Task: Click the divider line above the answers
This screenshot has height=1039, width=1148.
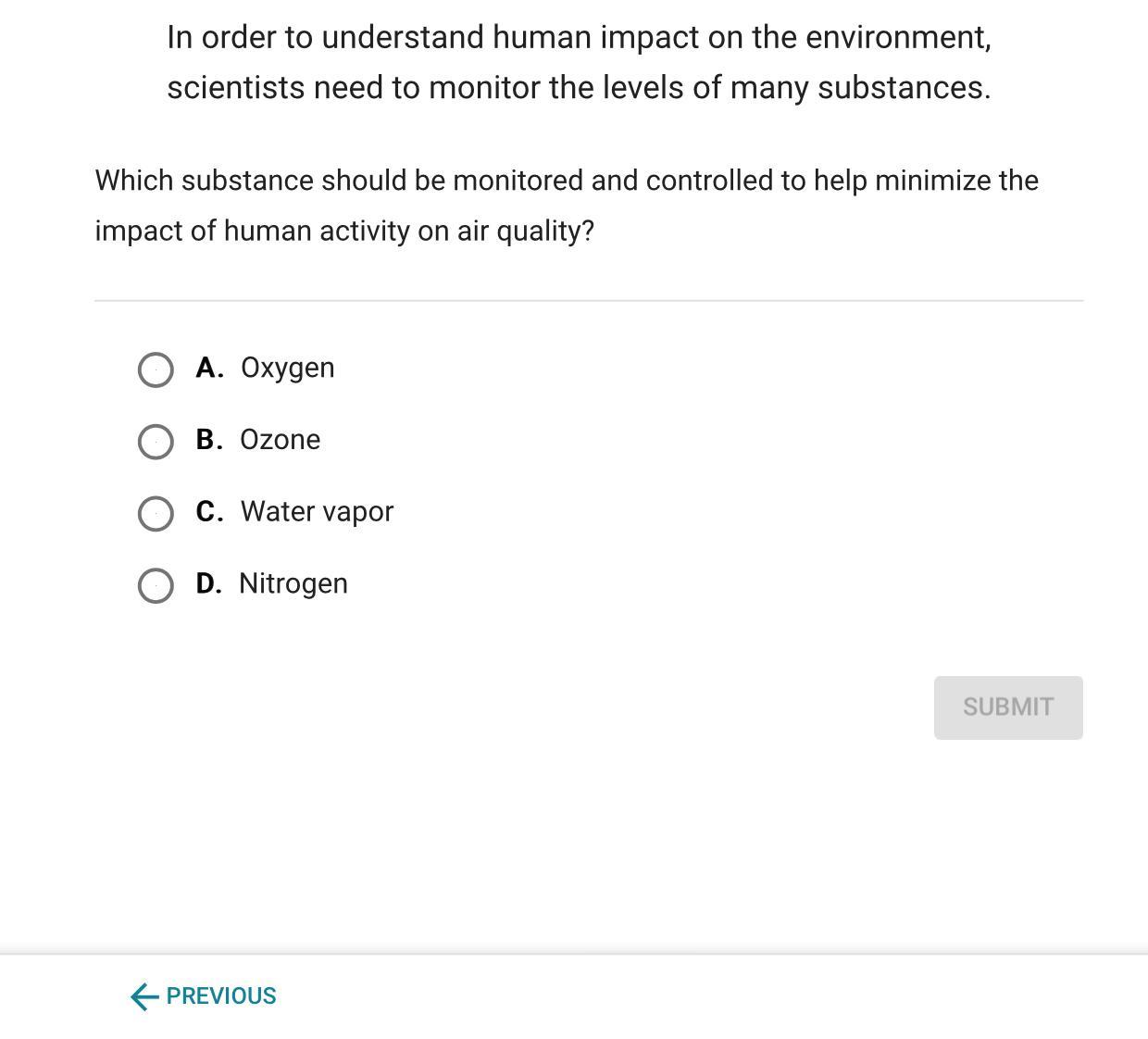Action: 589,300
